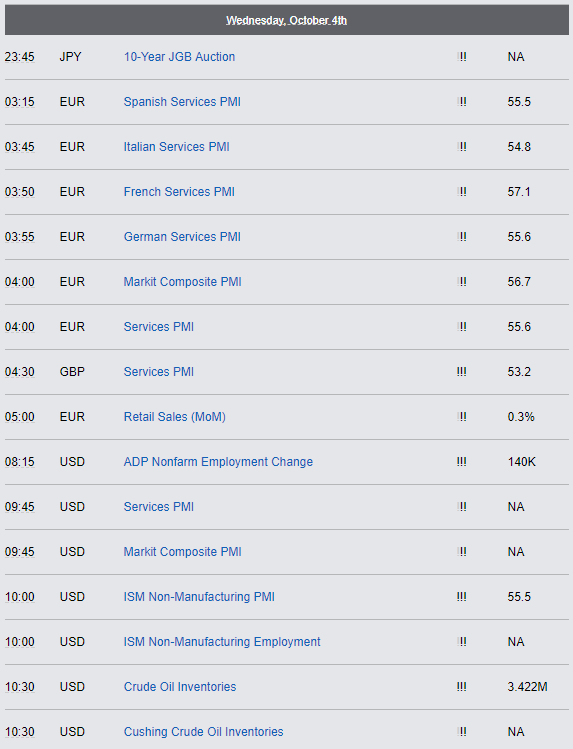The image size is (573, 749).
Task: Click the importance icon for ISM Non-Manufacturing PMI
Action: click(461, 597)
